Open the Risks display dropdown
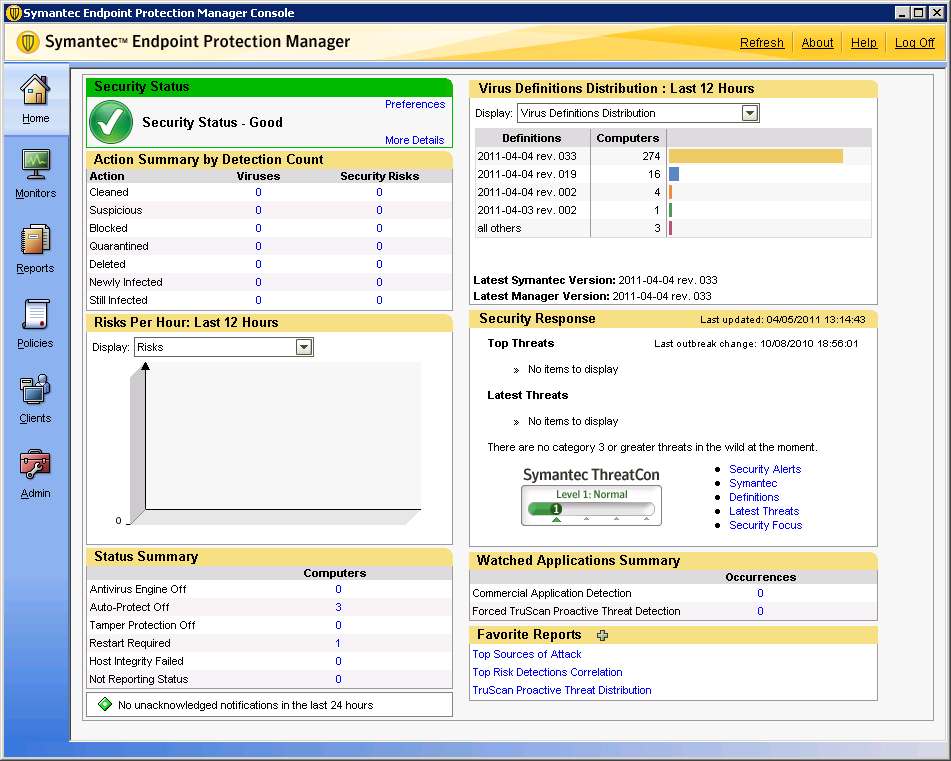The height and width of the screenshot is (761, 951). 304,347
